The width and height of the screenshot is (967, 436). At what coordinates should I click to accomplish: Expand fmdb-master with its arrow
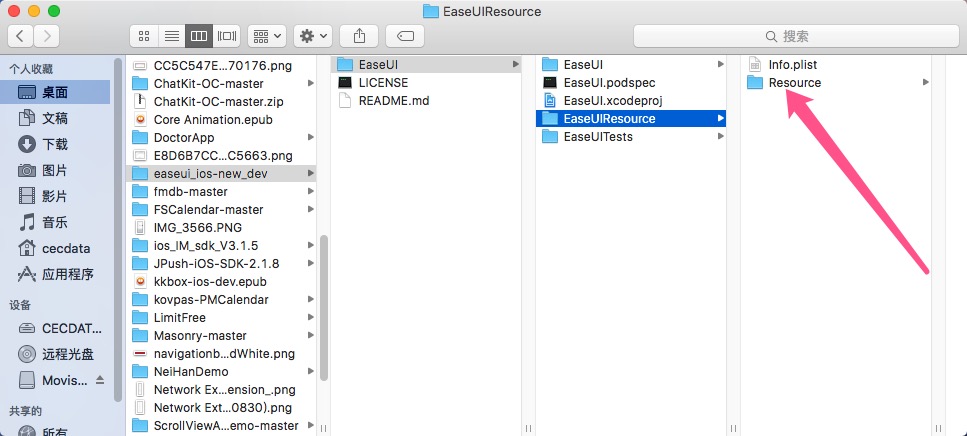(311, 192)
